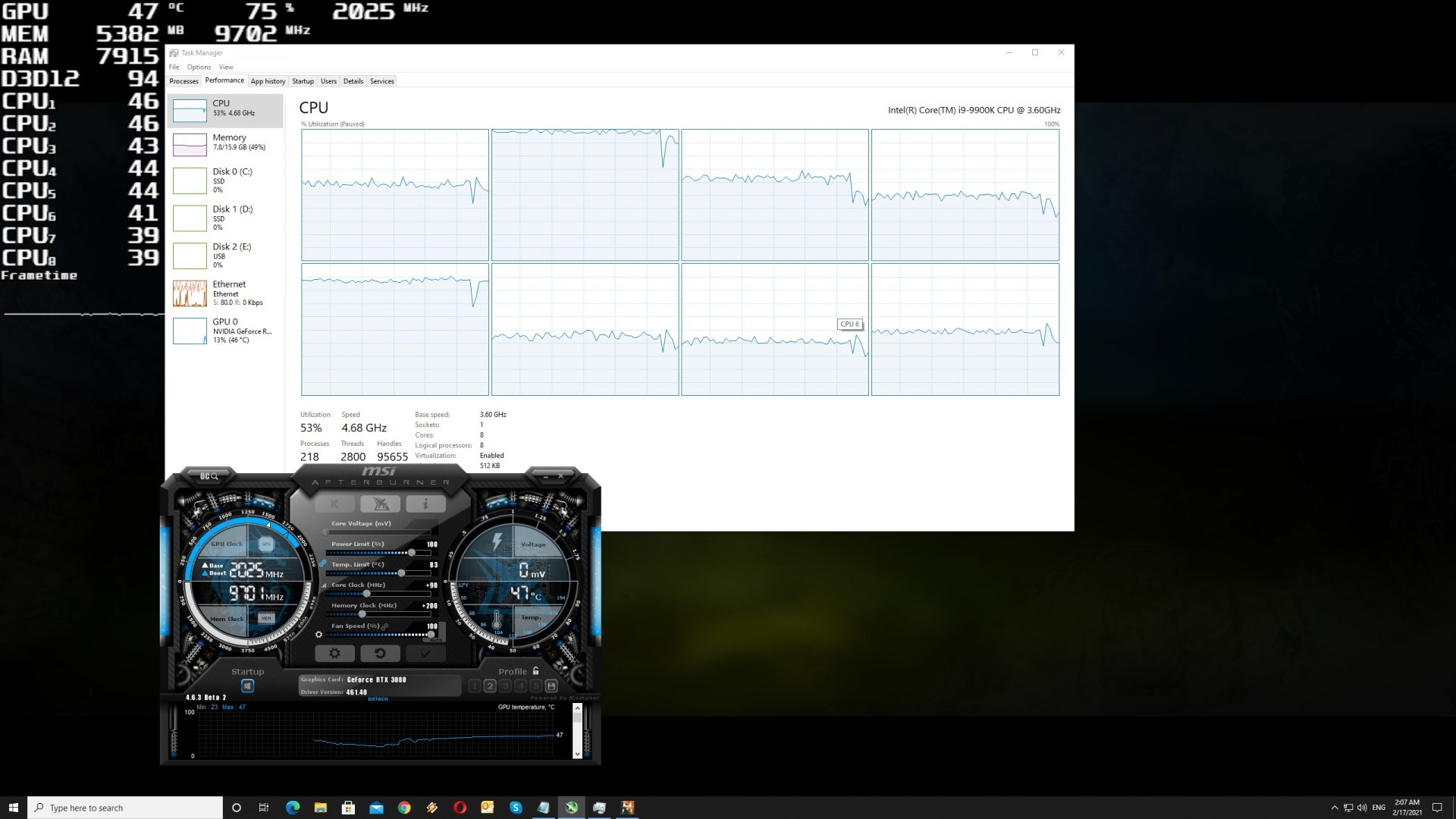The image size is (1456, 819).
Task: Click the Memory Clock slider
Action: pos(362,614)
